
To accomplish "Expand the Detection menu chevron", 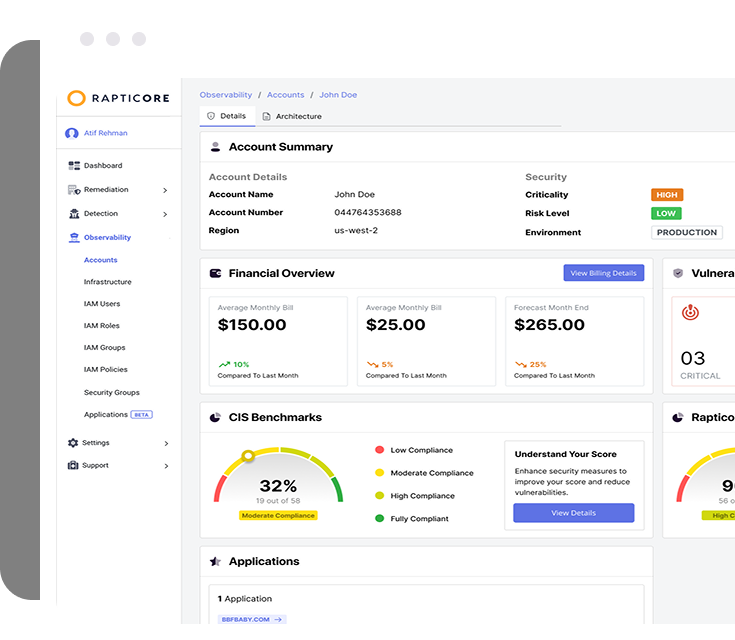I will [165, 214].
